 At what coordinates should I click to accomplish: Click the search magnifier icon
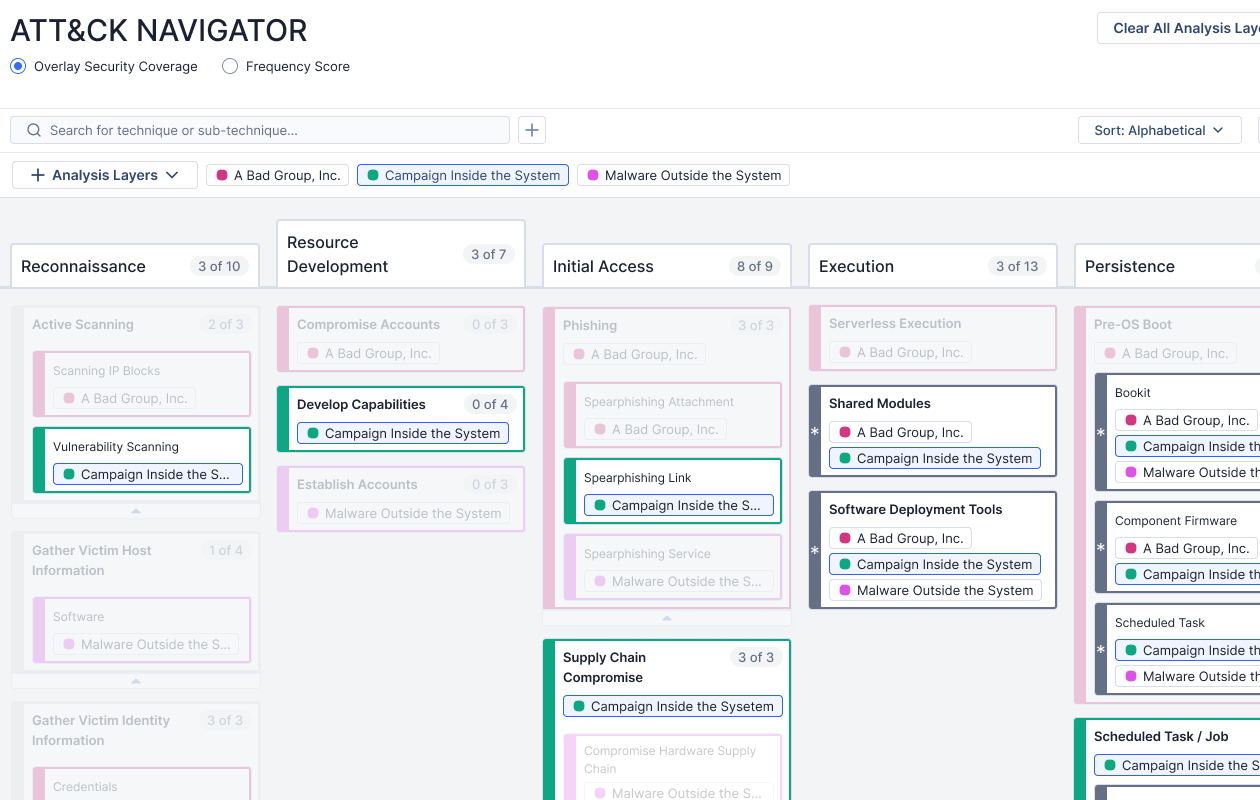click(34, 130)
